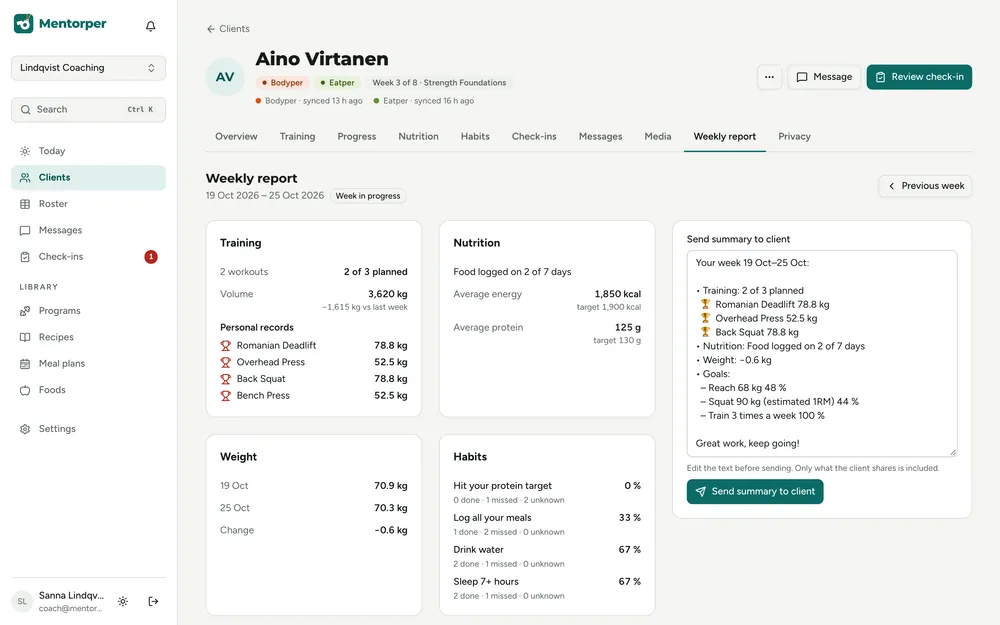Click the Week in progress badge
This screenshot has height=625, width=1000.
[x=368, y=196]
